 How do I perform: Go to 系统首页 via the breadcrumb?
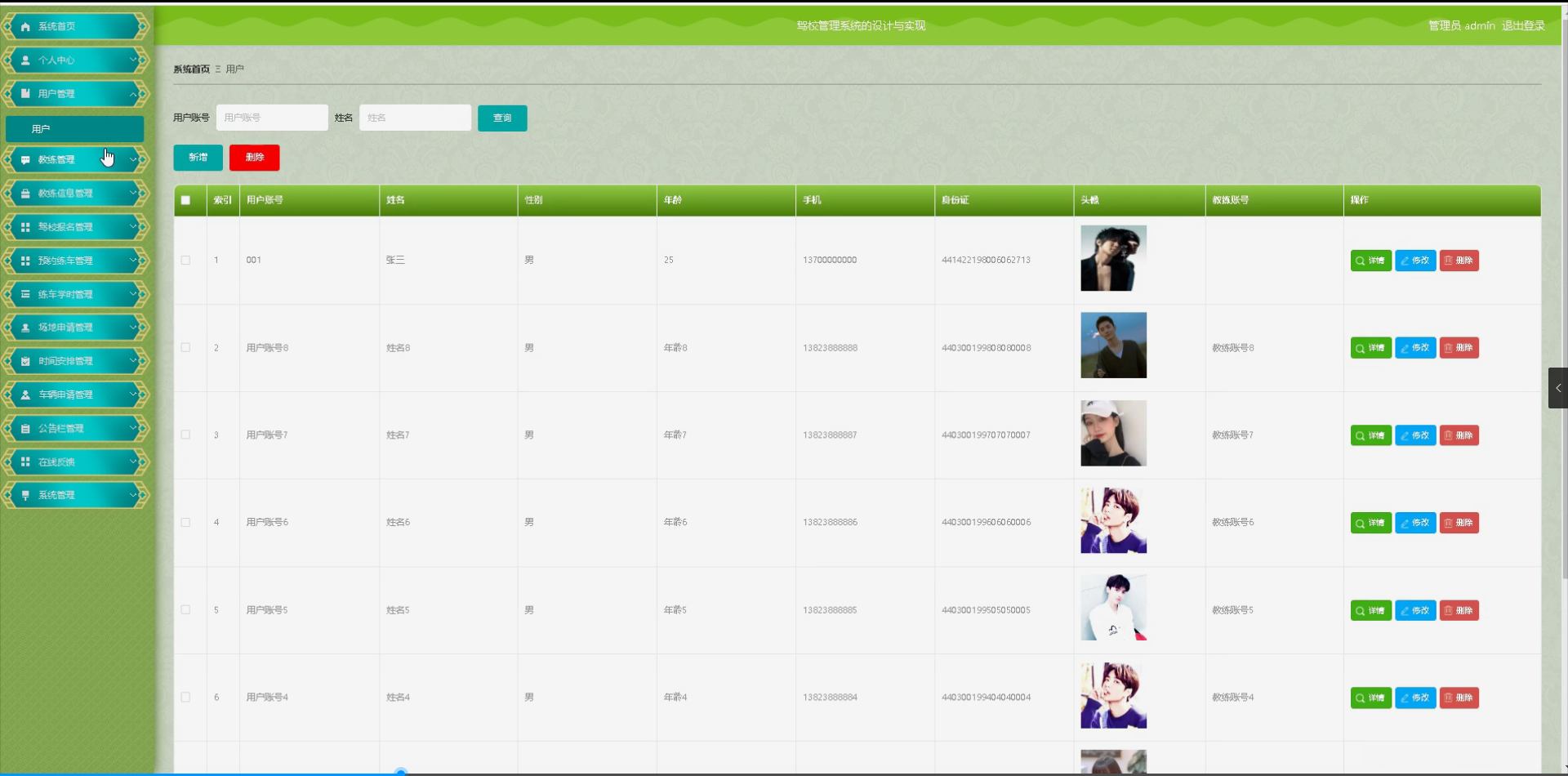191,69
